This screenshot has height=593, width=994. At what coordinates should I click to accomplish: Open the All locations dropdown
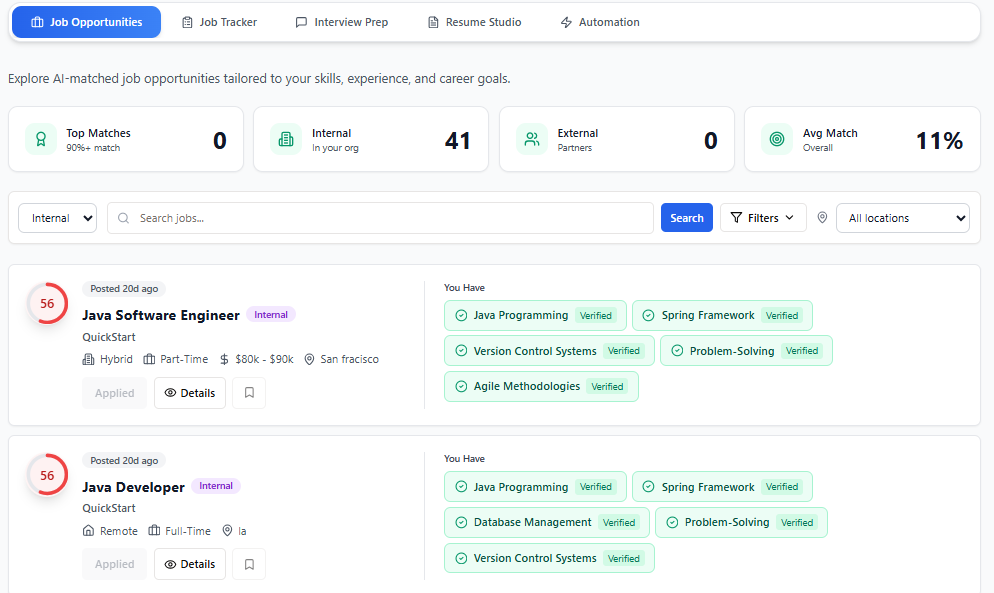click(902, 218)
